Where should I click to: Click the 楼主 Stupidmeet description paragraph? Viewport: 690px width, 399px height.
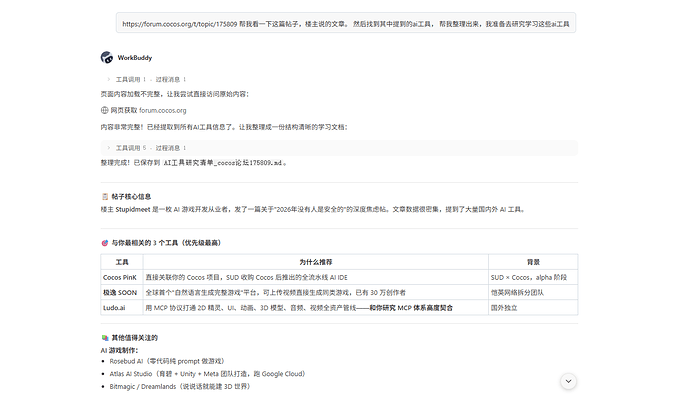click(314, 209)
